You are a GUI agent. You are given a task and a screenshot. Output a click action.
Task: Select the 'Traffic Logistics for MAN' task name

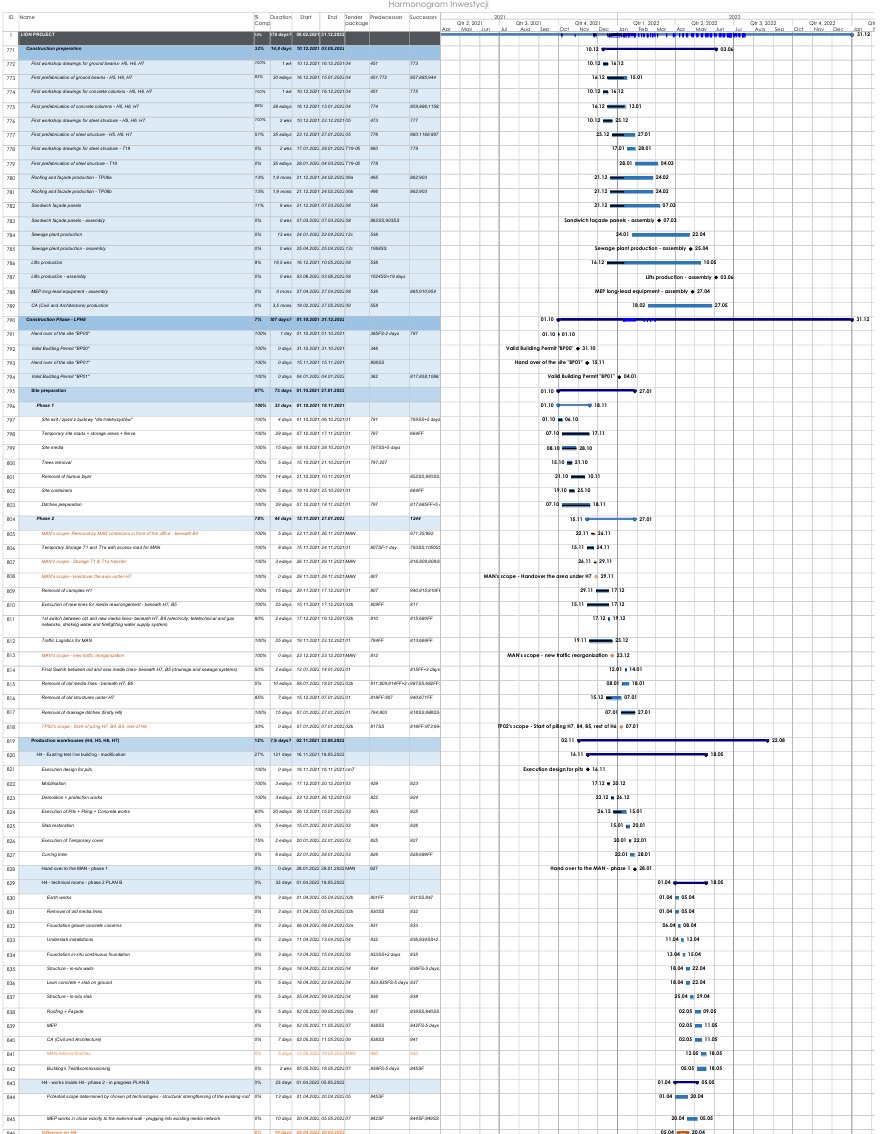pos(67,641)
